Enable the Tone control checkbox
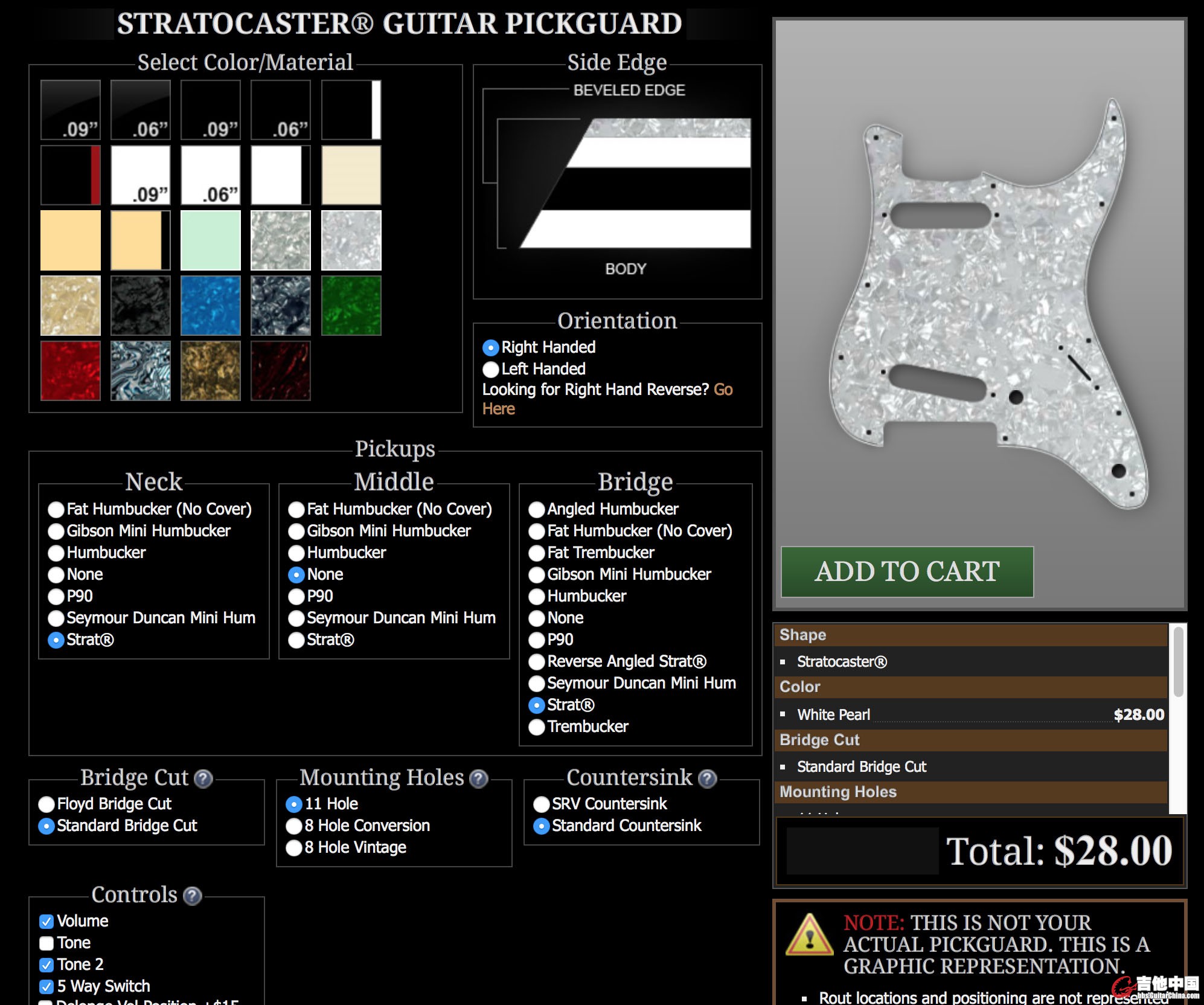This screenshot has width=1204, height=1005. coord(46,943)
